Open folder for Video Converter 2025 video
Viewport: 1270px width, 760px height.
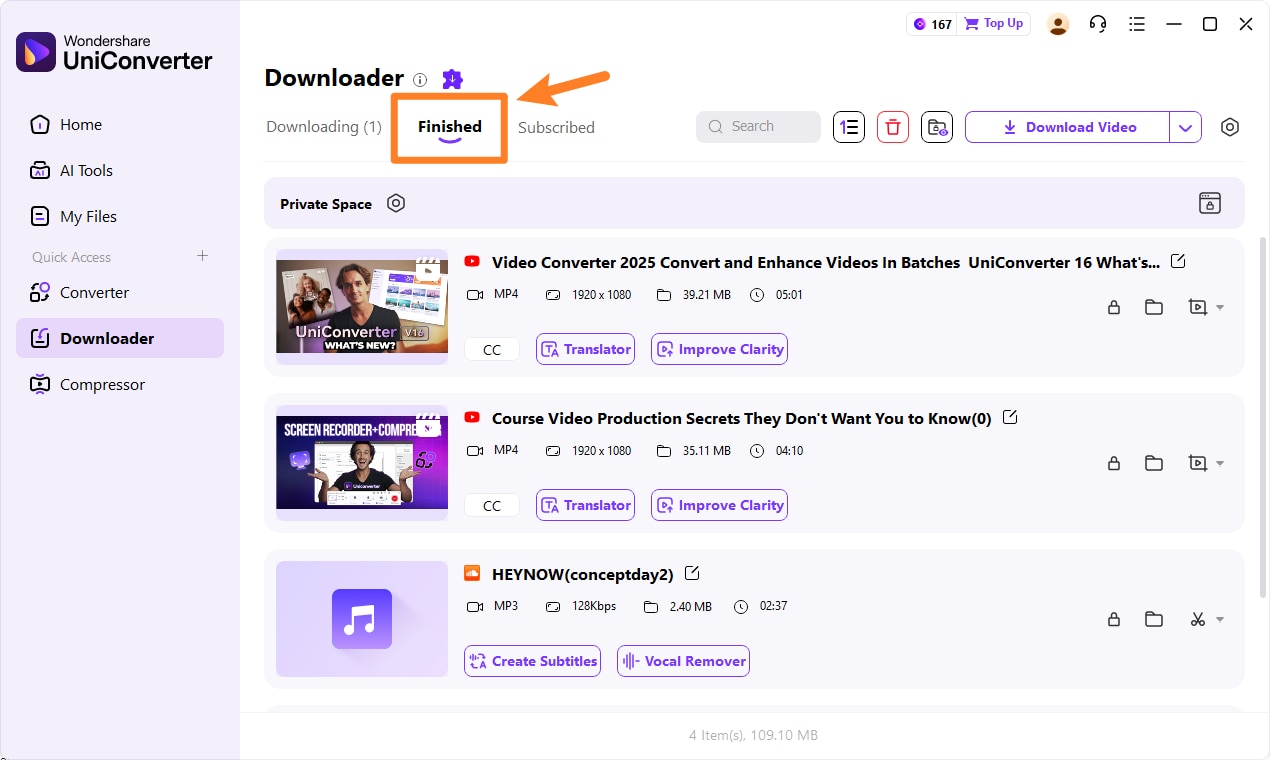[x=1154, y=307]
